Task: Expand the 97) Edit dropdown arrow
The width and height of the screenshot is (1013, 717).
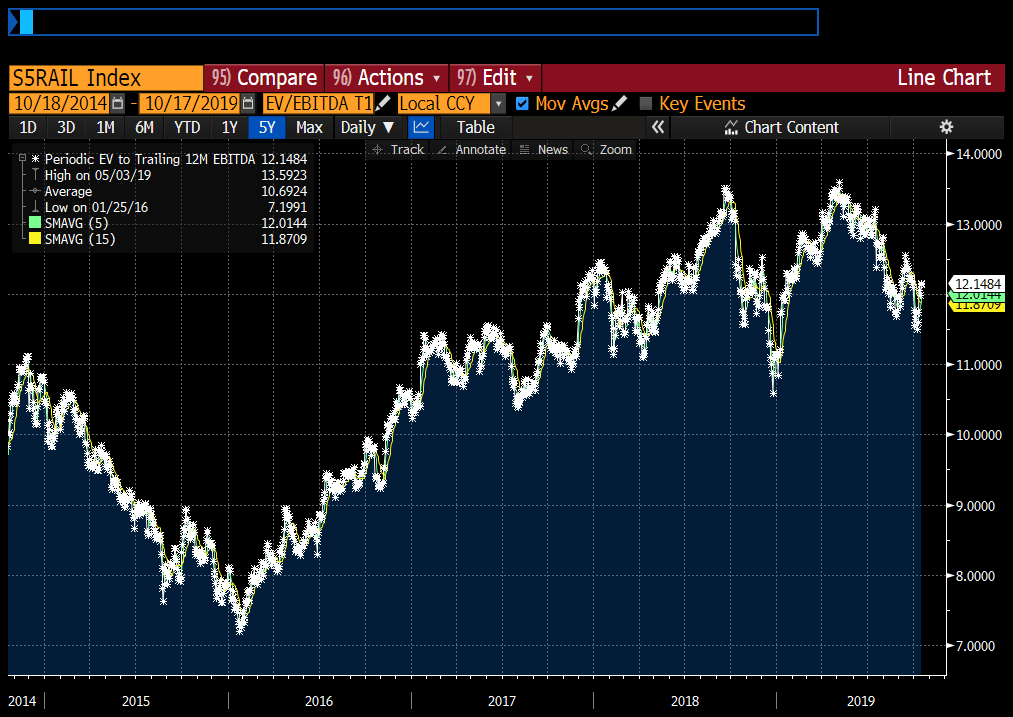Action: tap(530, 78)
